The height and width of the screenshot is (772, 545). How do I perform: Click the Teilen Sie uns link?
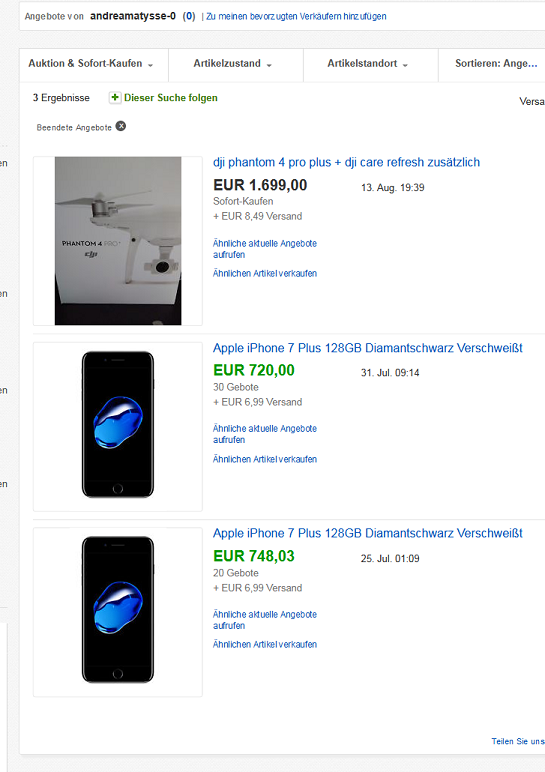[518, 741]
